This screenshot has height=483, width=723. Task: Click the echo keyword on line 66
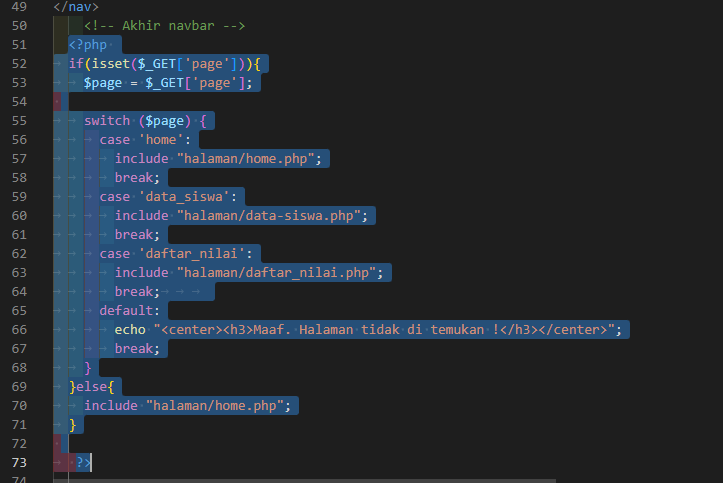click(x=130, y=330)
